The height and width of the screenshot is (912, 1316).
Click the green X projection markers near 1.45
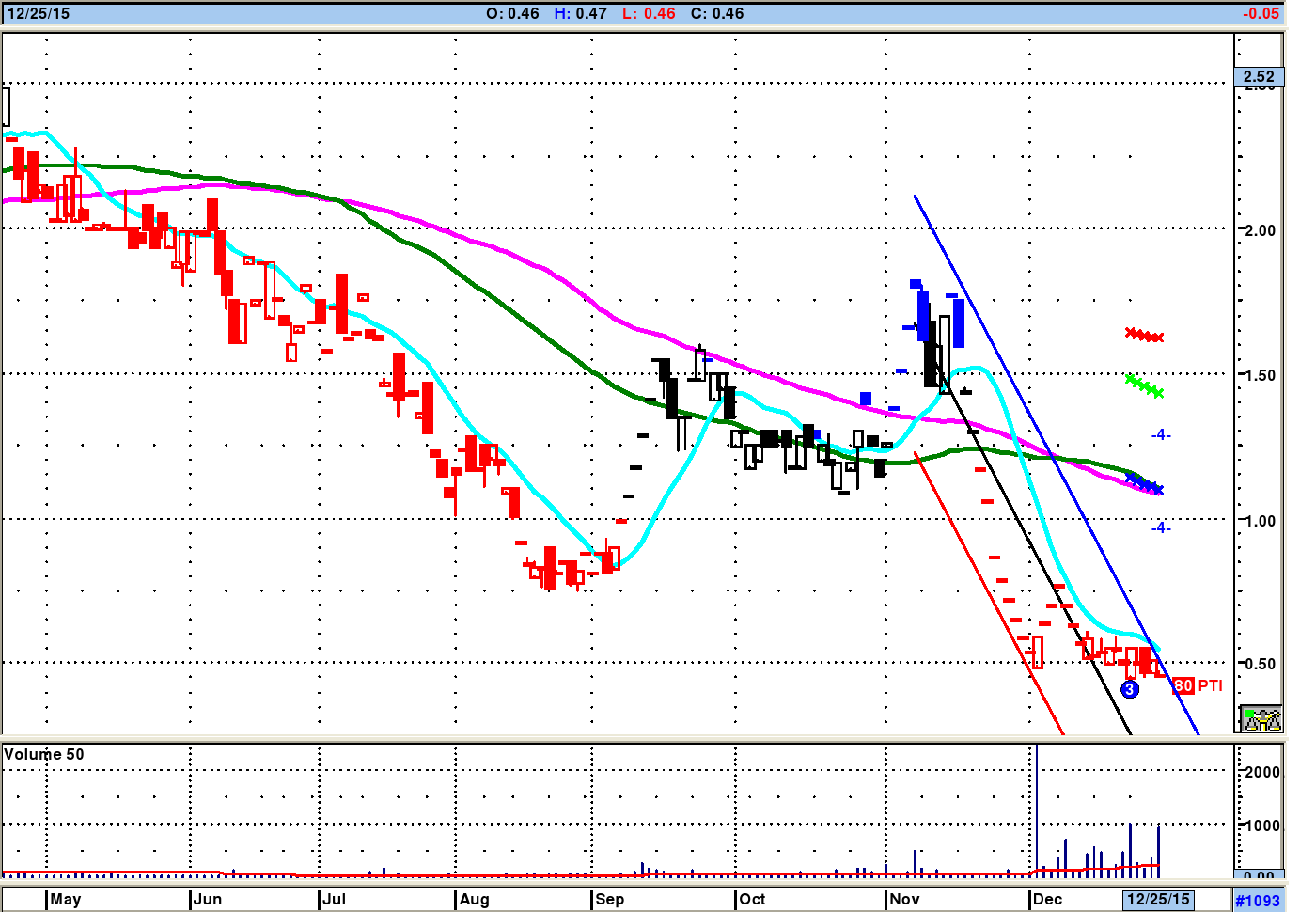[x=1145, y=385]
